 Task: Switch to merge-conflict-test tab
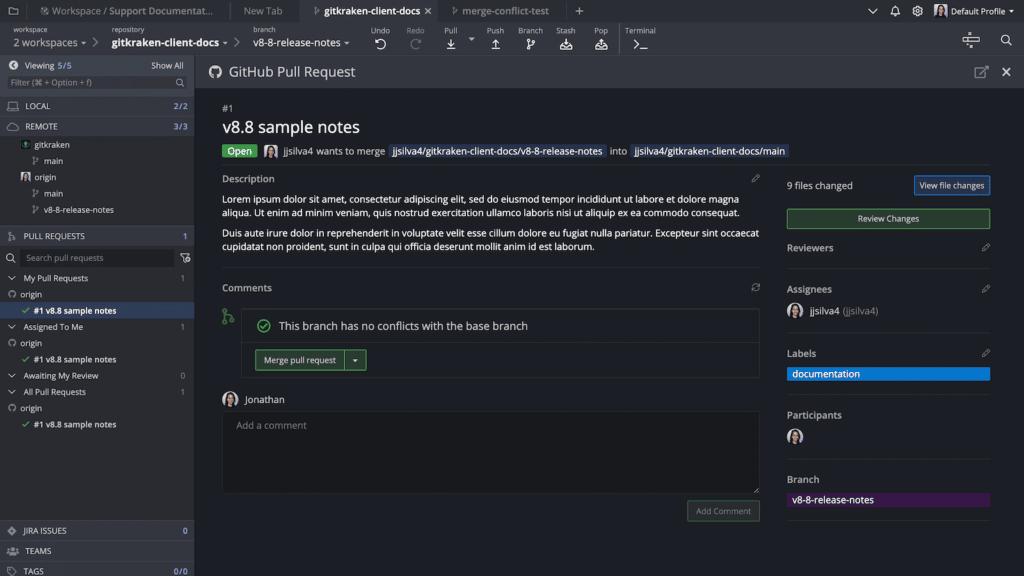coord(500,11)
